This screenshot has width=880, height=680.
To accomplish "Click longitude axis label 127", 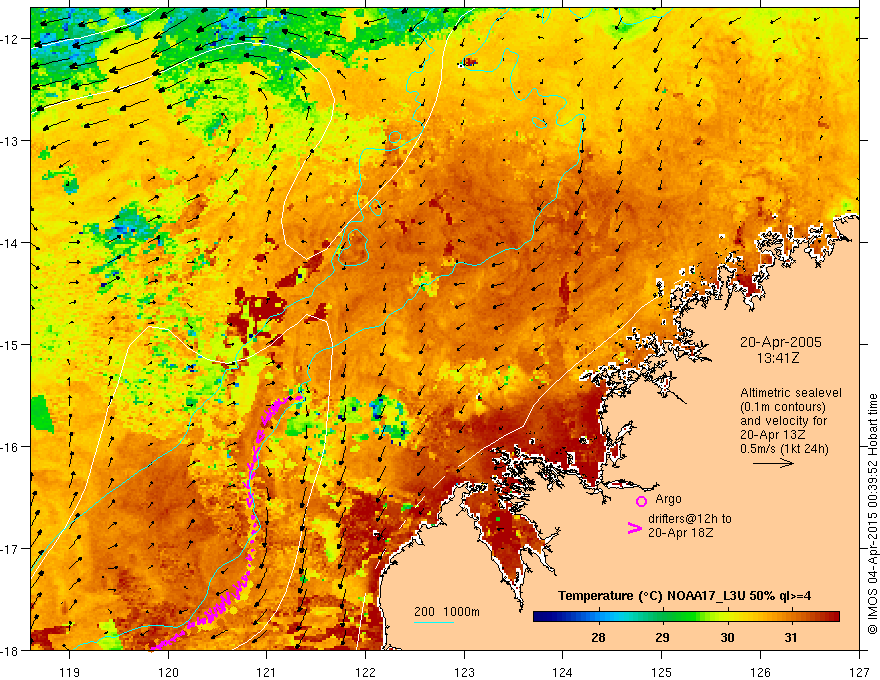I will click(x=859, y=672).
